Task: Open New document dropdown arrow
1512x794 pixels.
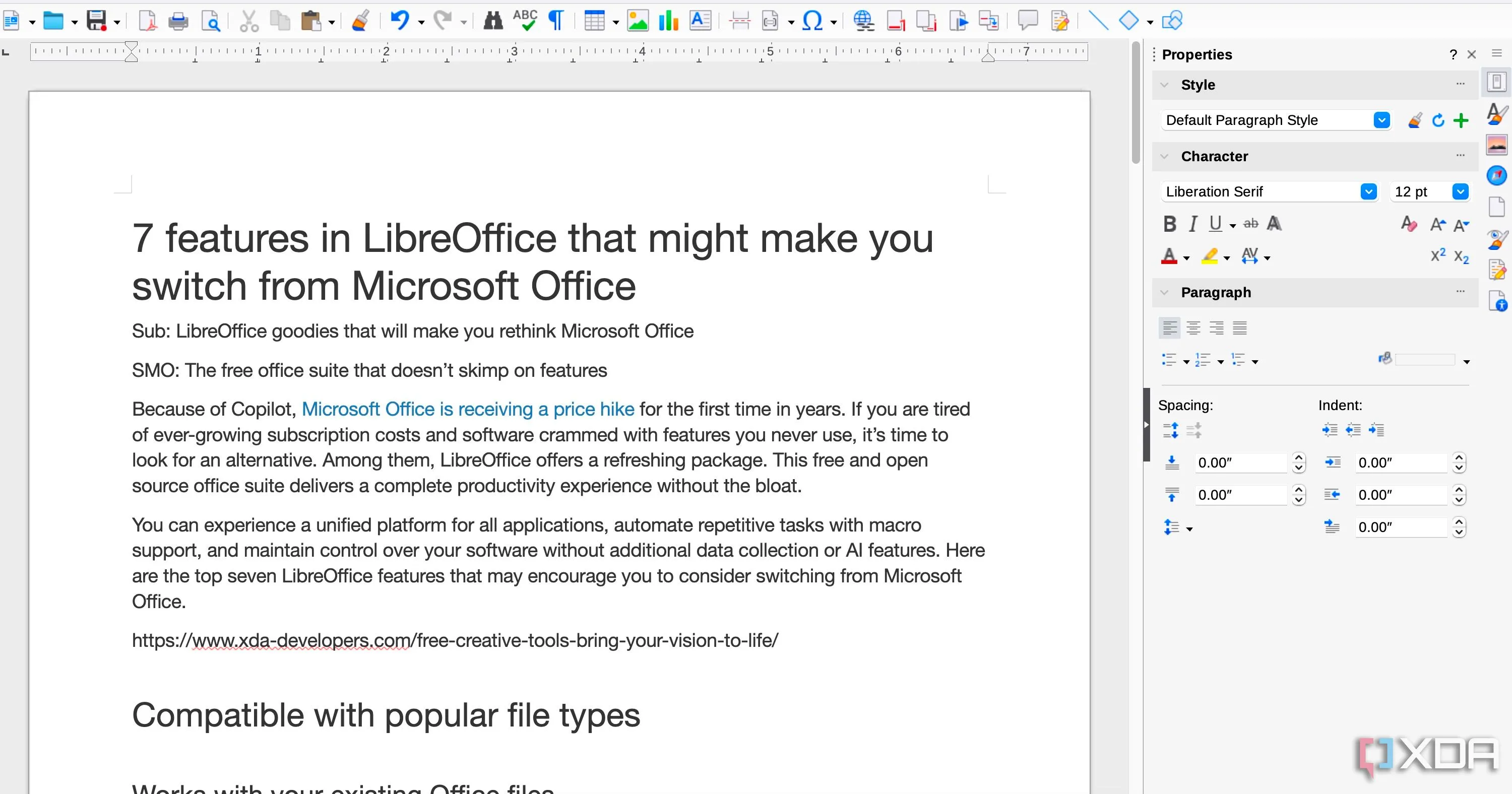Action: tap(32, 23)
